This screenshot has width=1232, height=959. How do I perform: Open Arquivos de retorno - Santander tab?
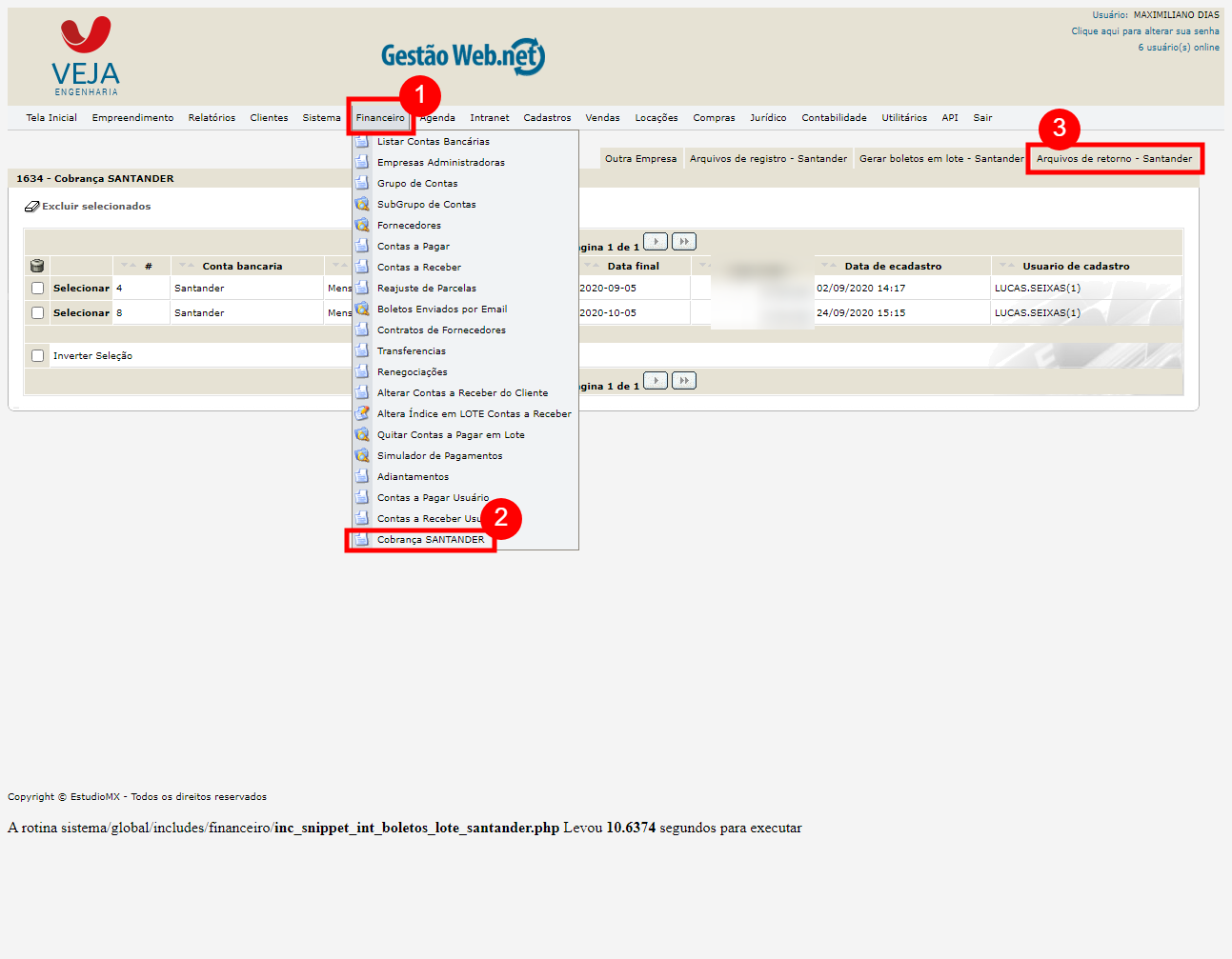1114,158
